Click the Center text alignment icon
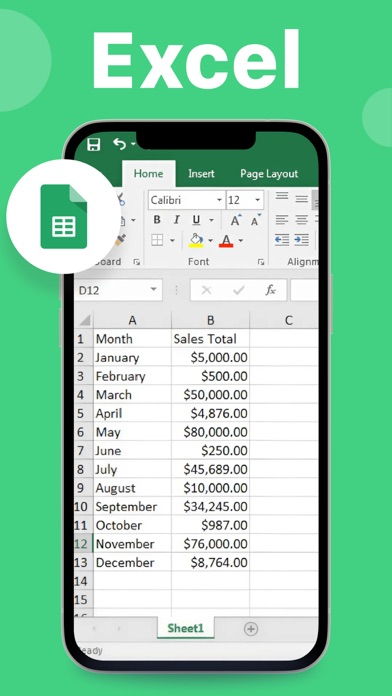Viewport: 392px width, 696px height. [x=302, y=219]
